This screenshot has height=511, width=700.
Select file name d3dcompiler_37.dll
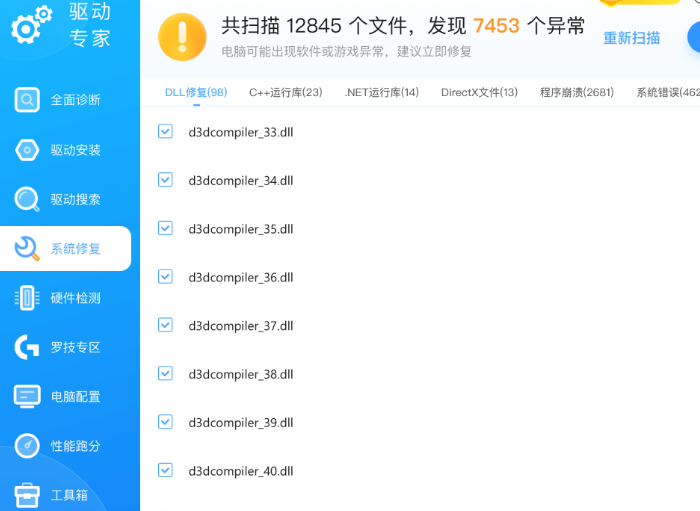click(x=241, y=326)
